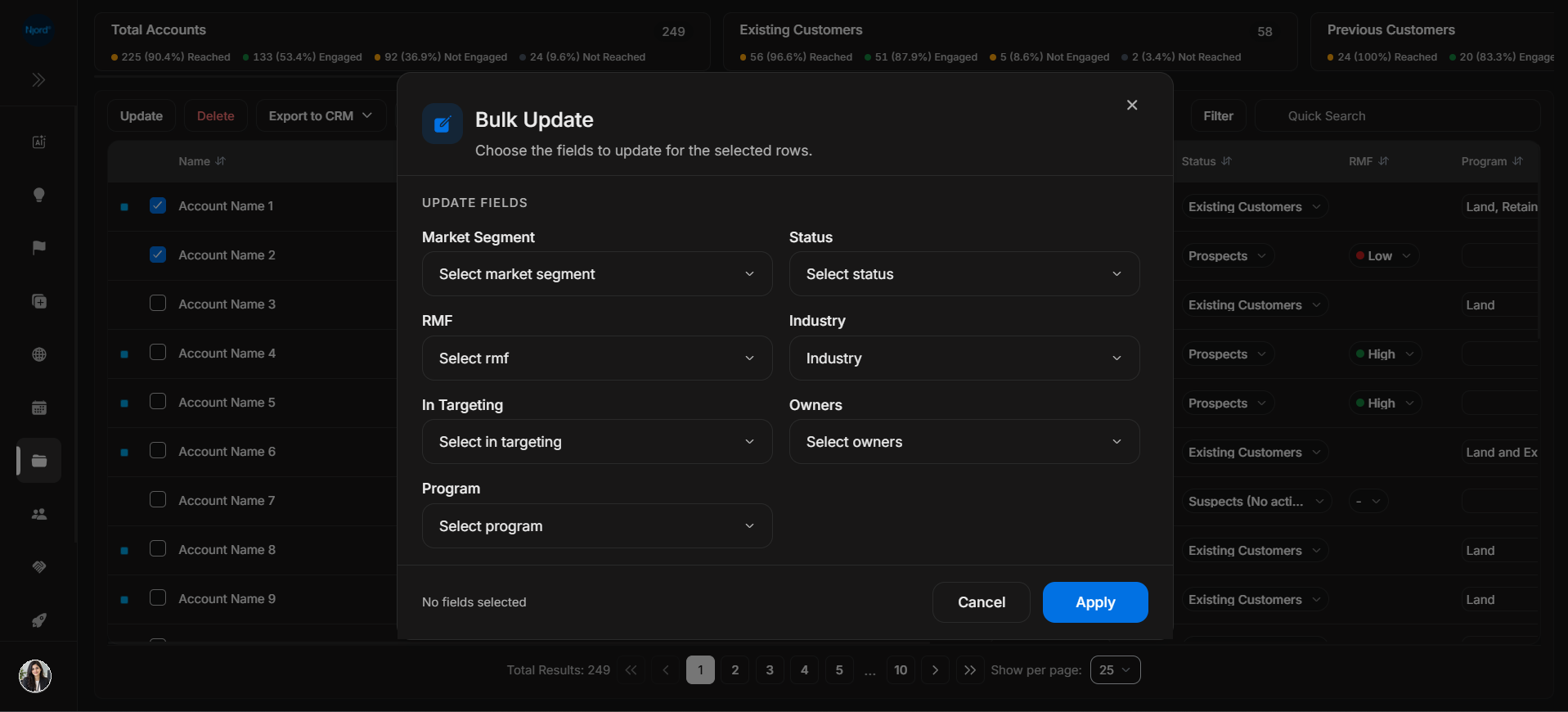
Task: Open the lightbulb insights sidebar icon
Action: point(38,195)
